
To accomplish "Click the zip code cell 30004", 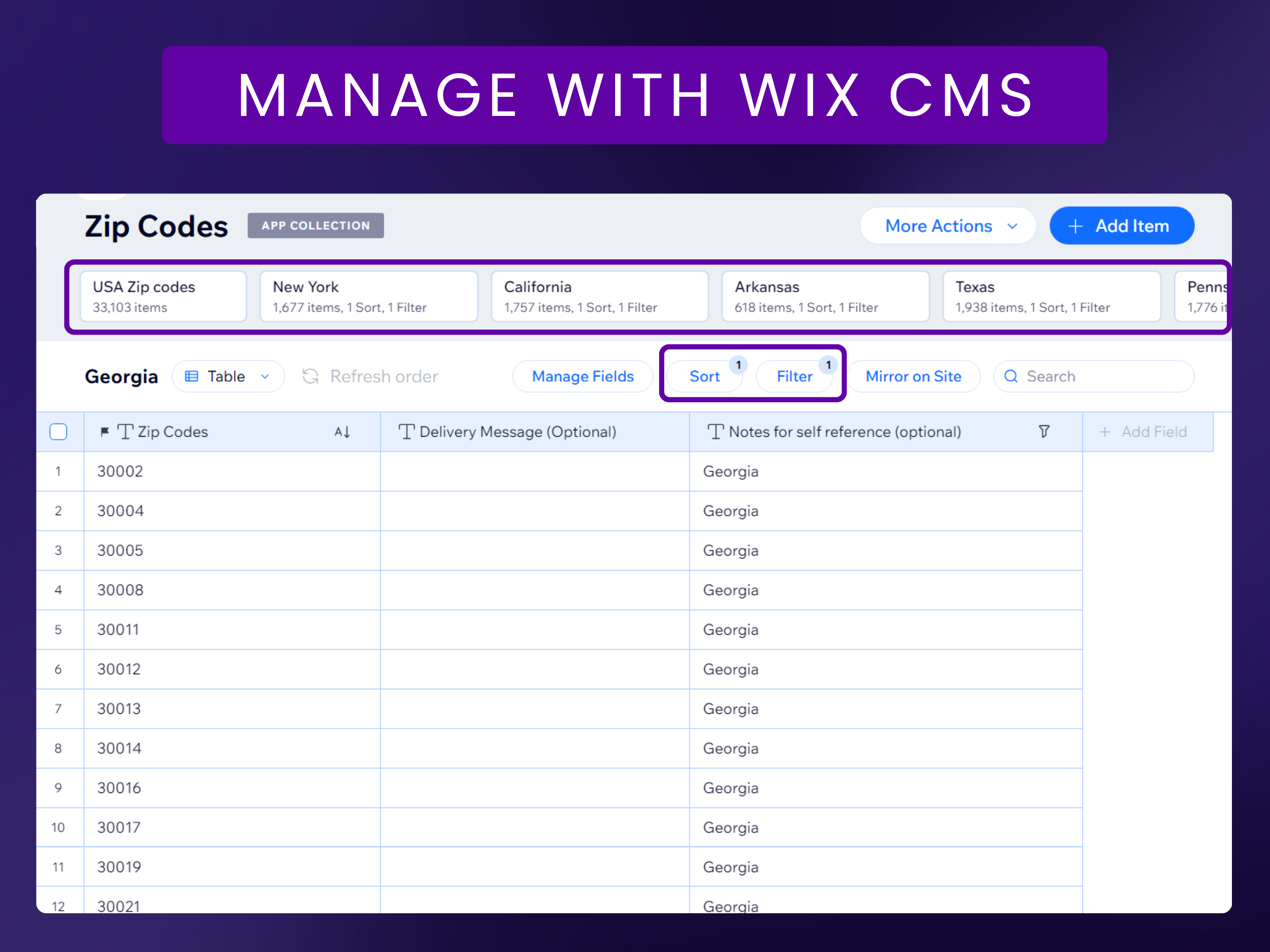I will tap(232, 511).
